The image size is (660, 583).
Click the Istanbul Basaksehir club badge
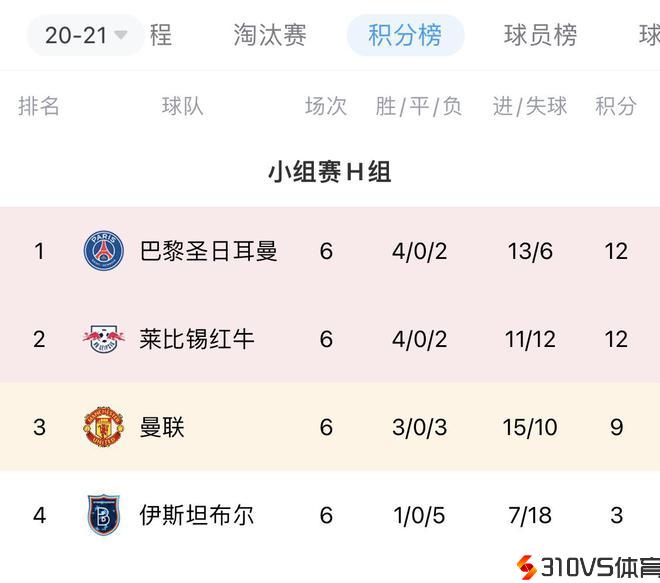103,515
